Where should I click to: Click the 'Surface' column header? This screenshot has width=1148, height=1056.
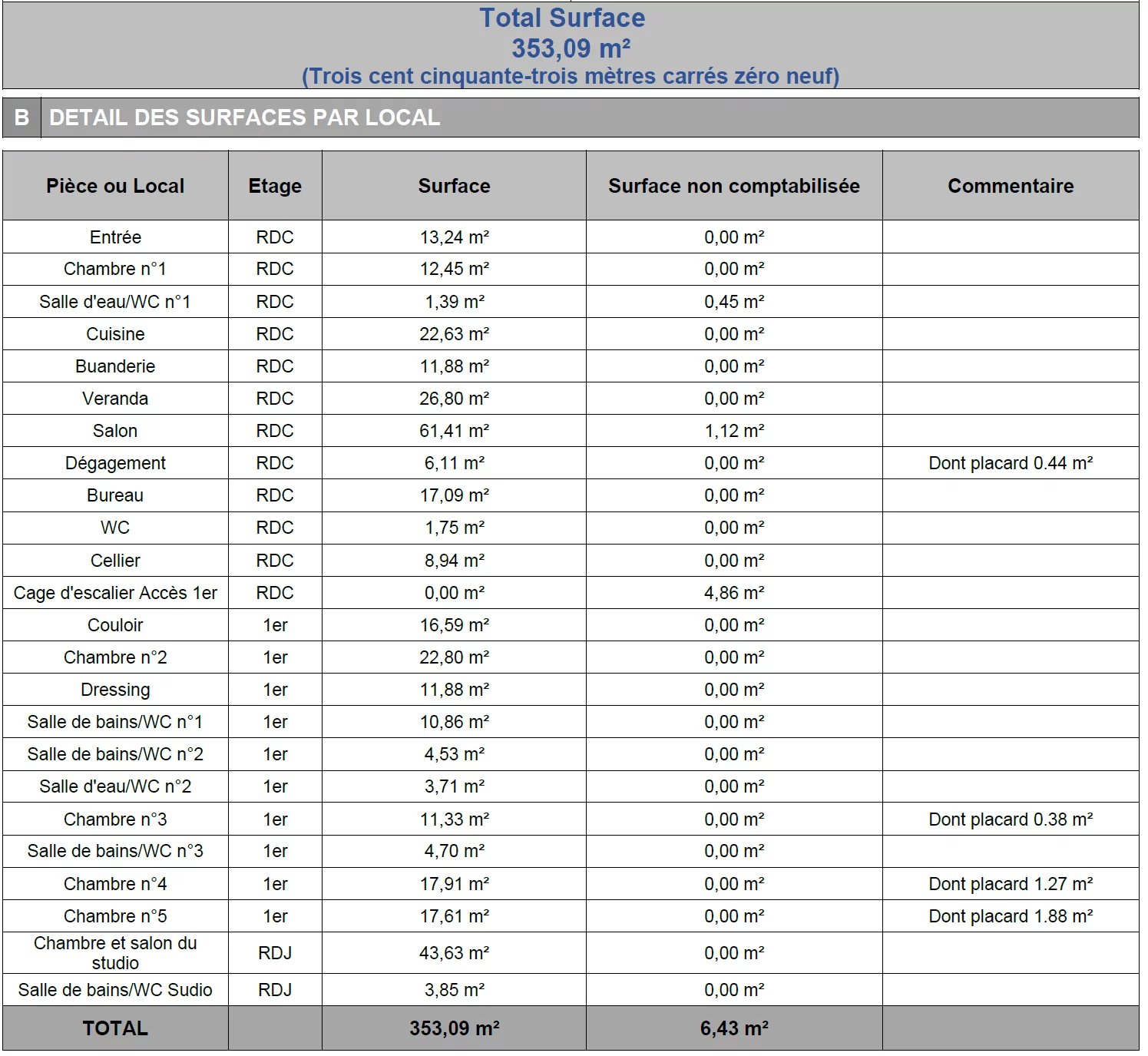point(454,186)
